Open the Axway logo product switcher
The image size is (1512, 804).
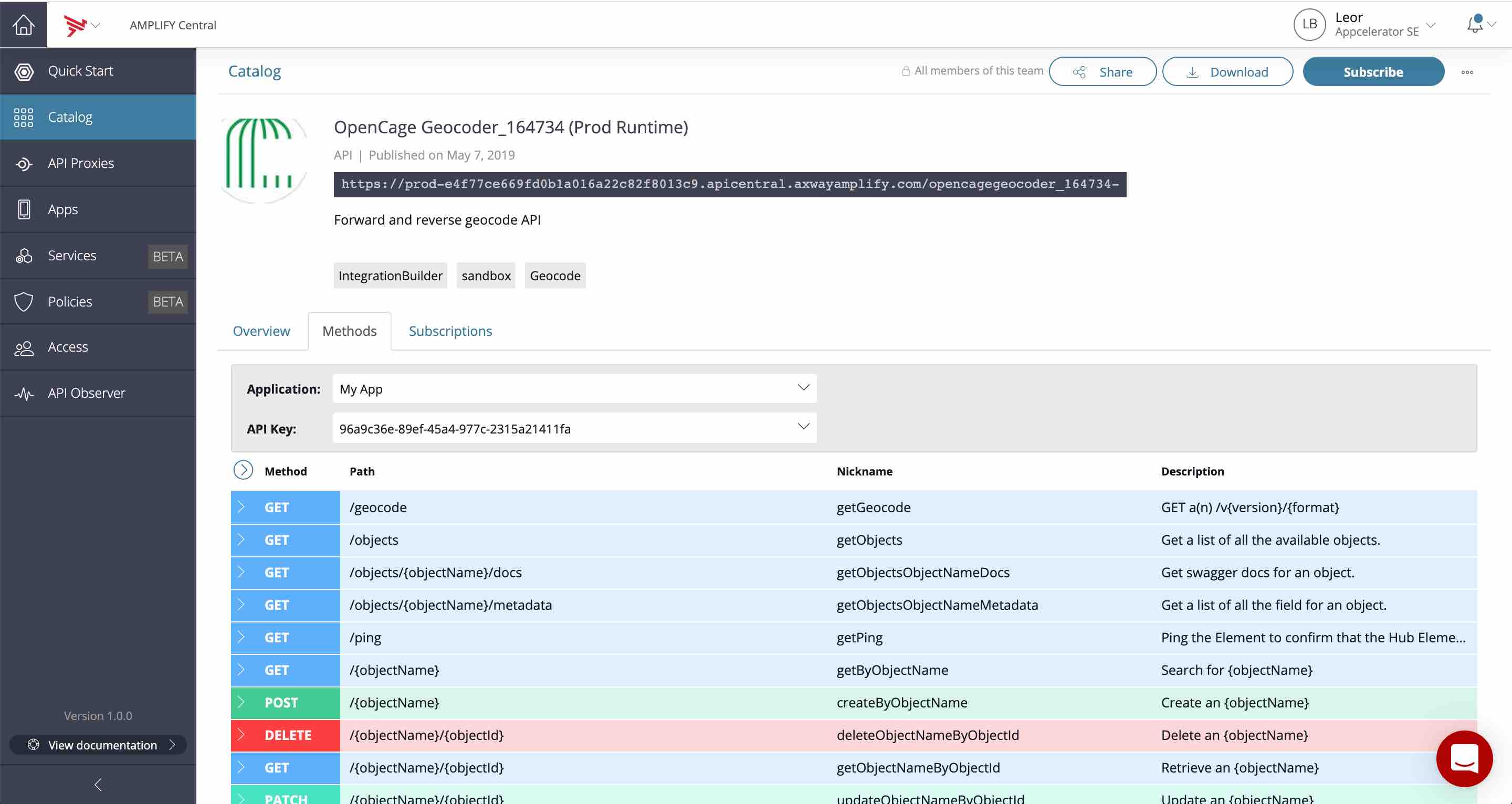click(81, 25)
